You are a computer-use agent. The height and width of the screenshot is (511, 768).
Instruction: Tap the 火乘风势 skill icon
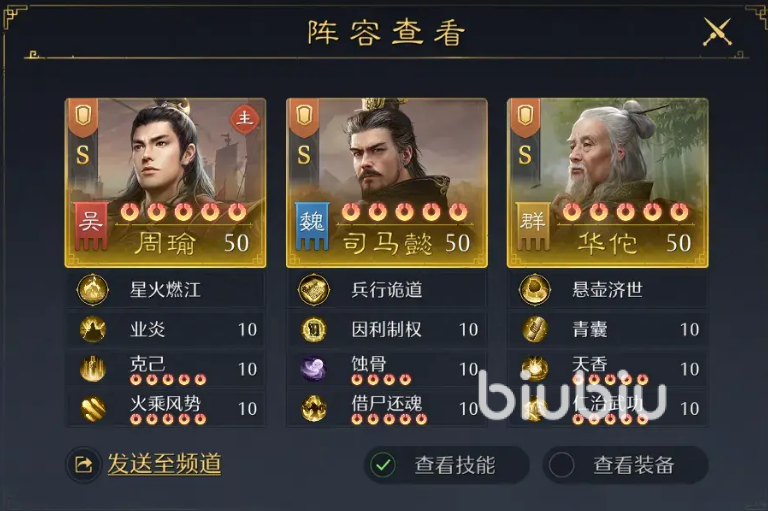(93, 409)
